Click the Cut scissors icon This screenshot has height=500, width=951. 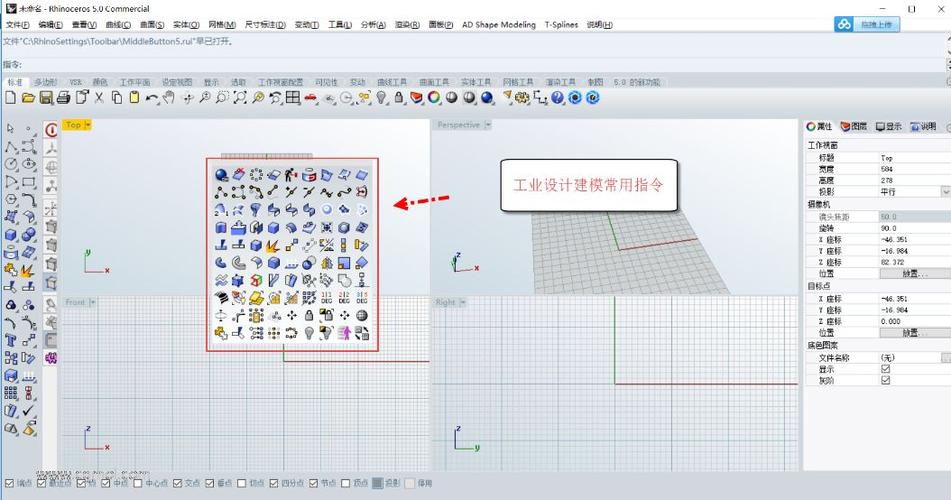(99, 98)
